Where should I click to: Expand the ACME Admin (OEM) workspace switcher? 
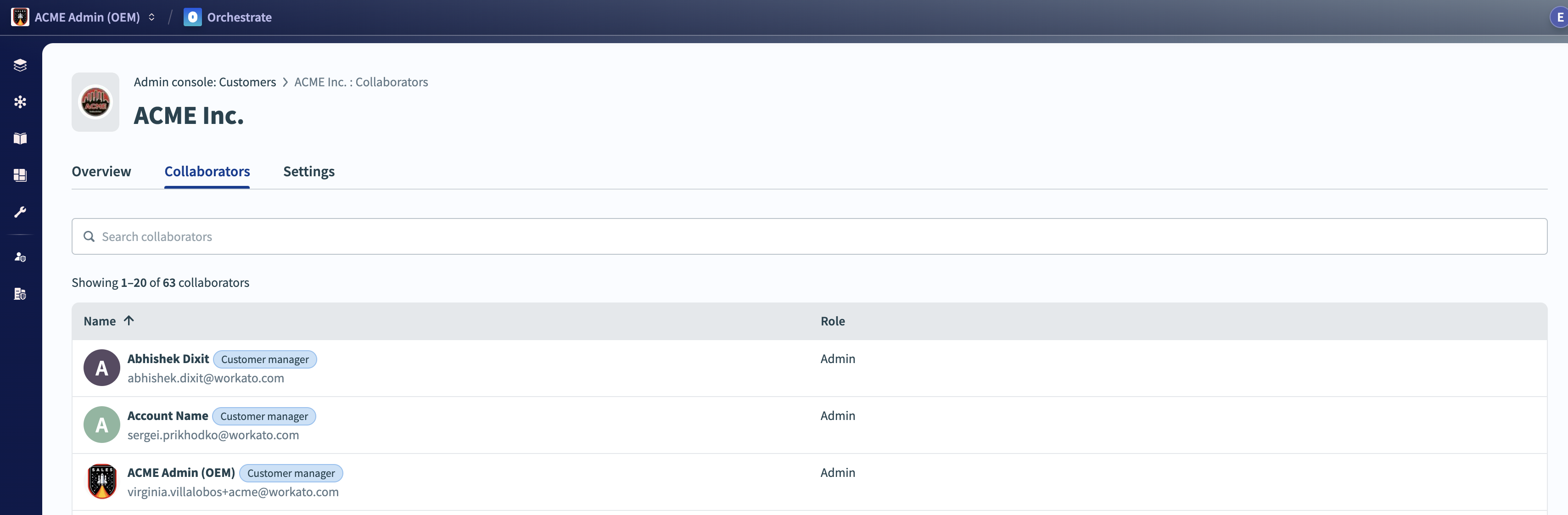151,17
